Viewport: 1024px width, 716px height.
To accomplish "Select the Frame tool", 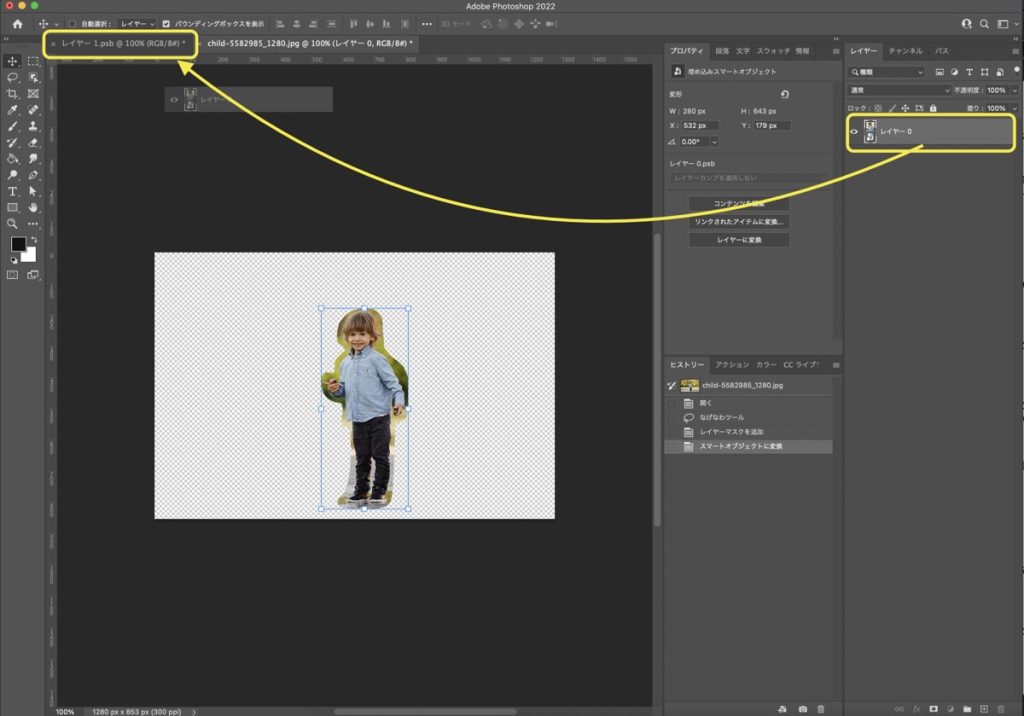I will click(33, 93).
